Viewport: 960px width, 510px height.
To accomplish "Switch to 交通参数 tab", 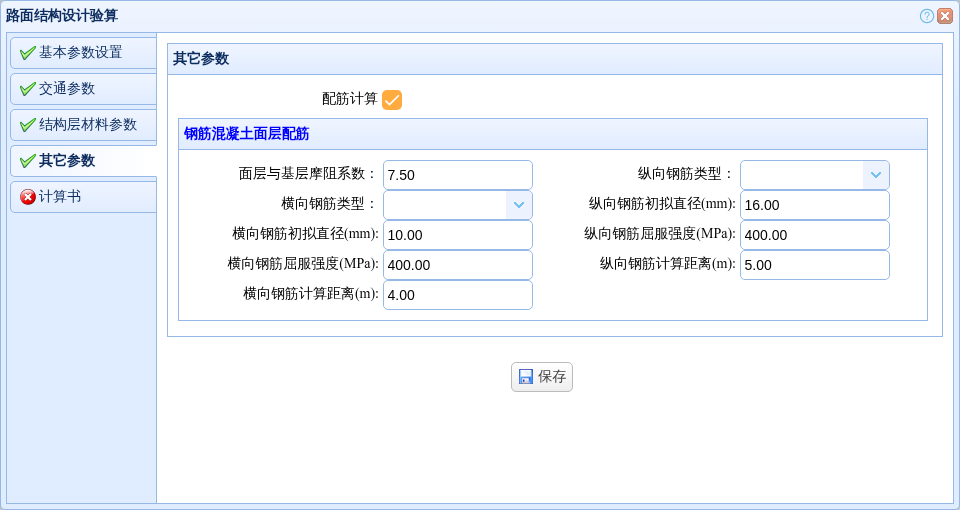I will (83, 89).
